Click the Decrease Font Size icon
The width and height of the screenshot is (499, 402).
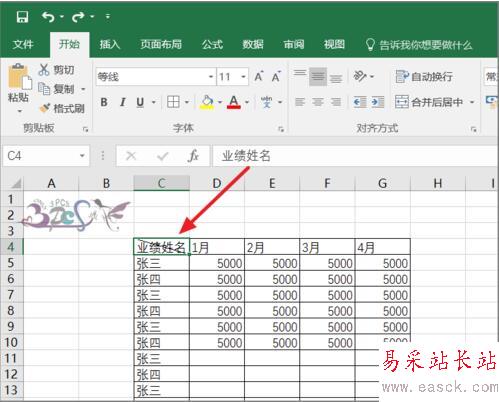point(276,77)
